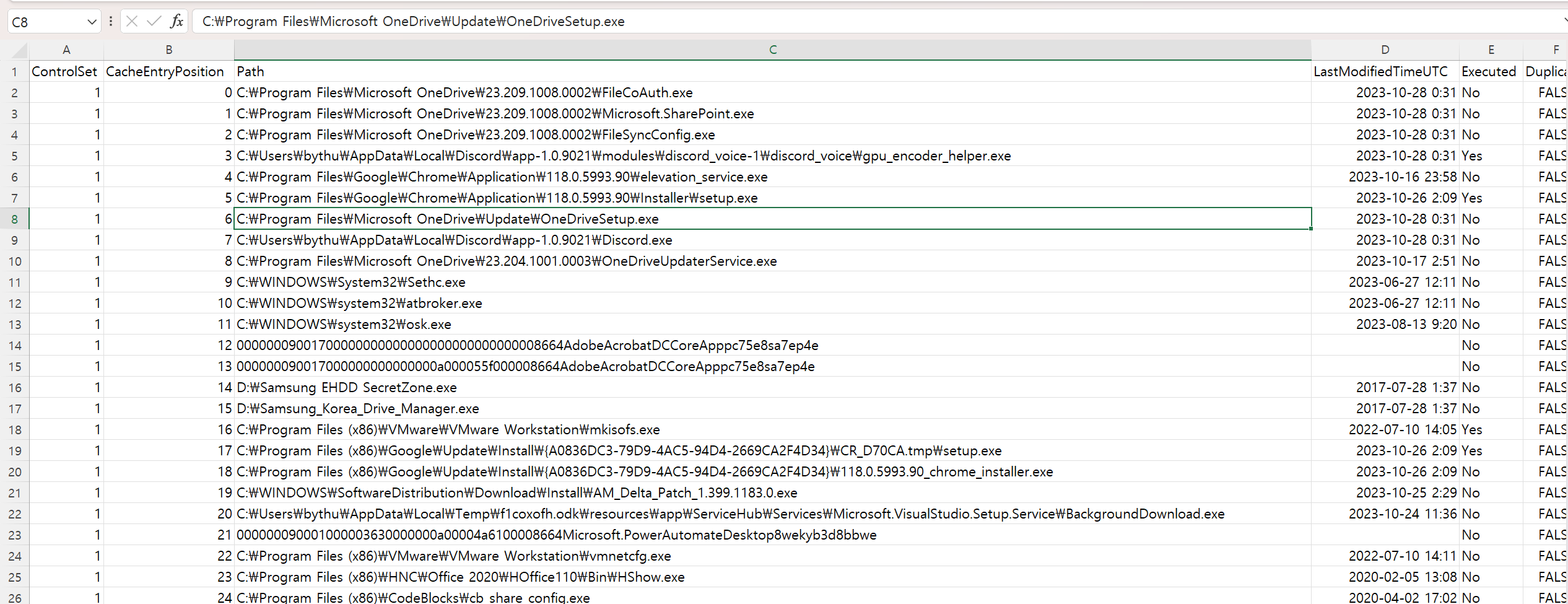Select the OneDriveSetup.exe path cell
Screen dimensions: 1568x604
[773, 219]
